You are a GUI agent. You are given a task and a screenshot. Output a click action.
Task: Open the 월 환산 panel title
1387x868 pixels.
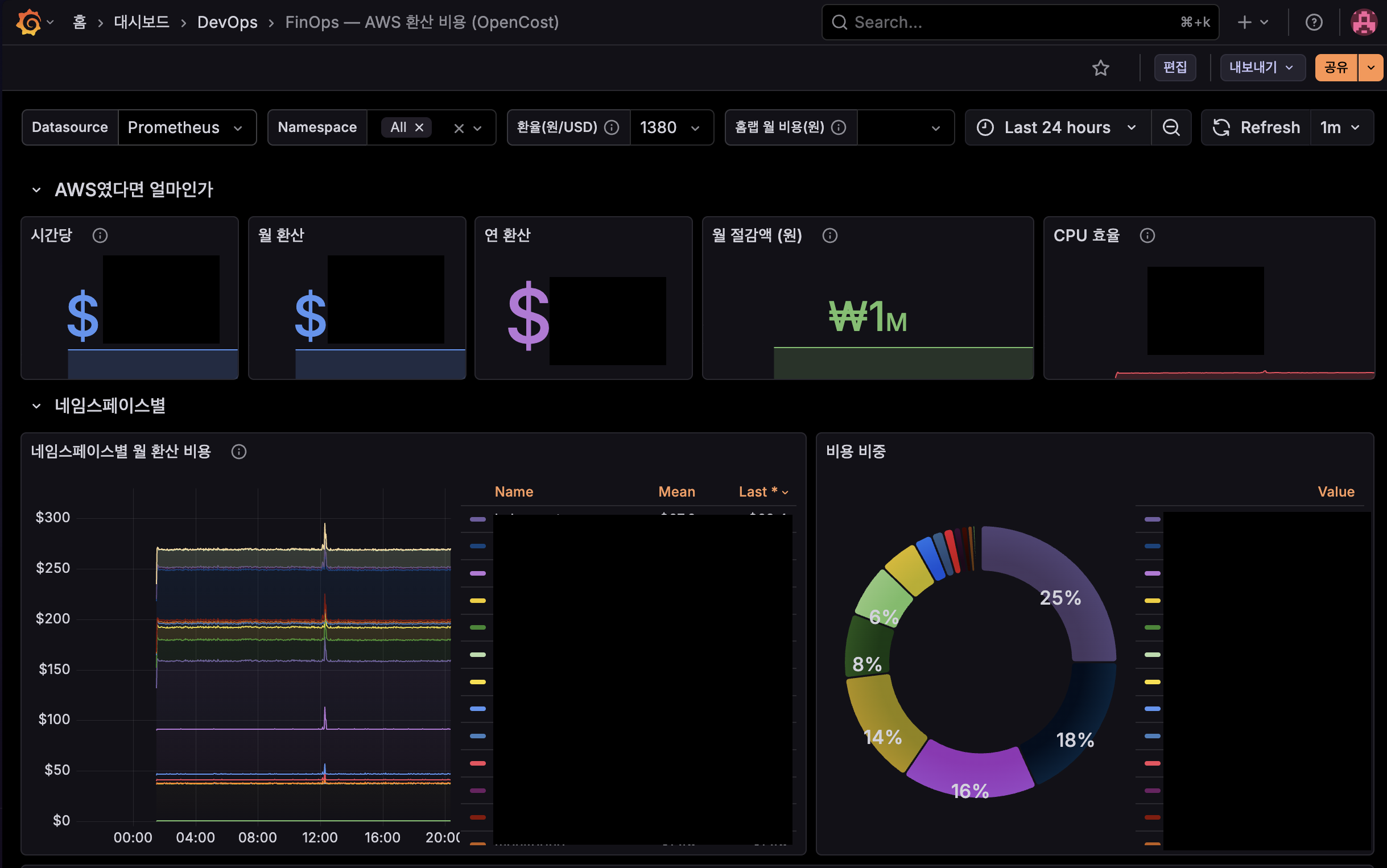point(281,235)
